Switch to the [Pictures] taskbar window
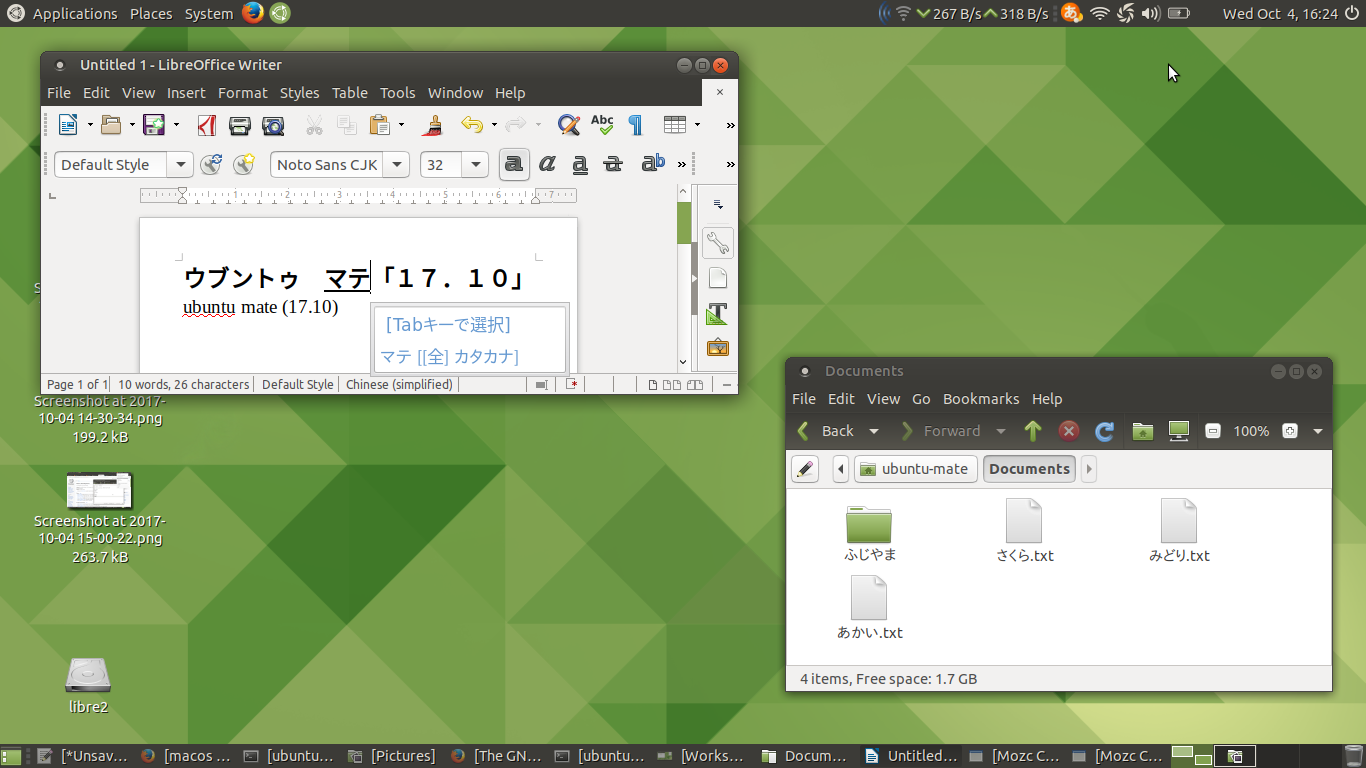 393,756
